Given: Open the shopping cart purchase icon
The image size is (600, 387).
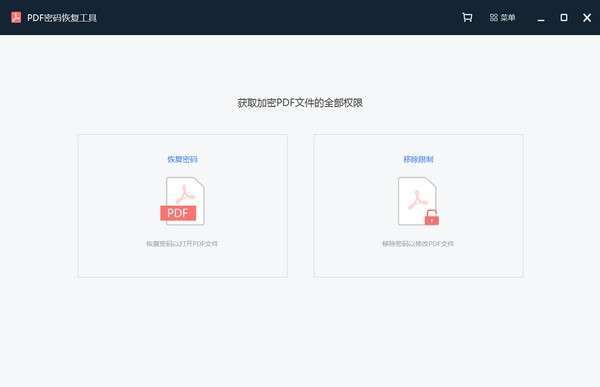Looking at the screenshot, I should 467,17.
